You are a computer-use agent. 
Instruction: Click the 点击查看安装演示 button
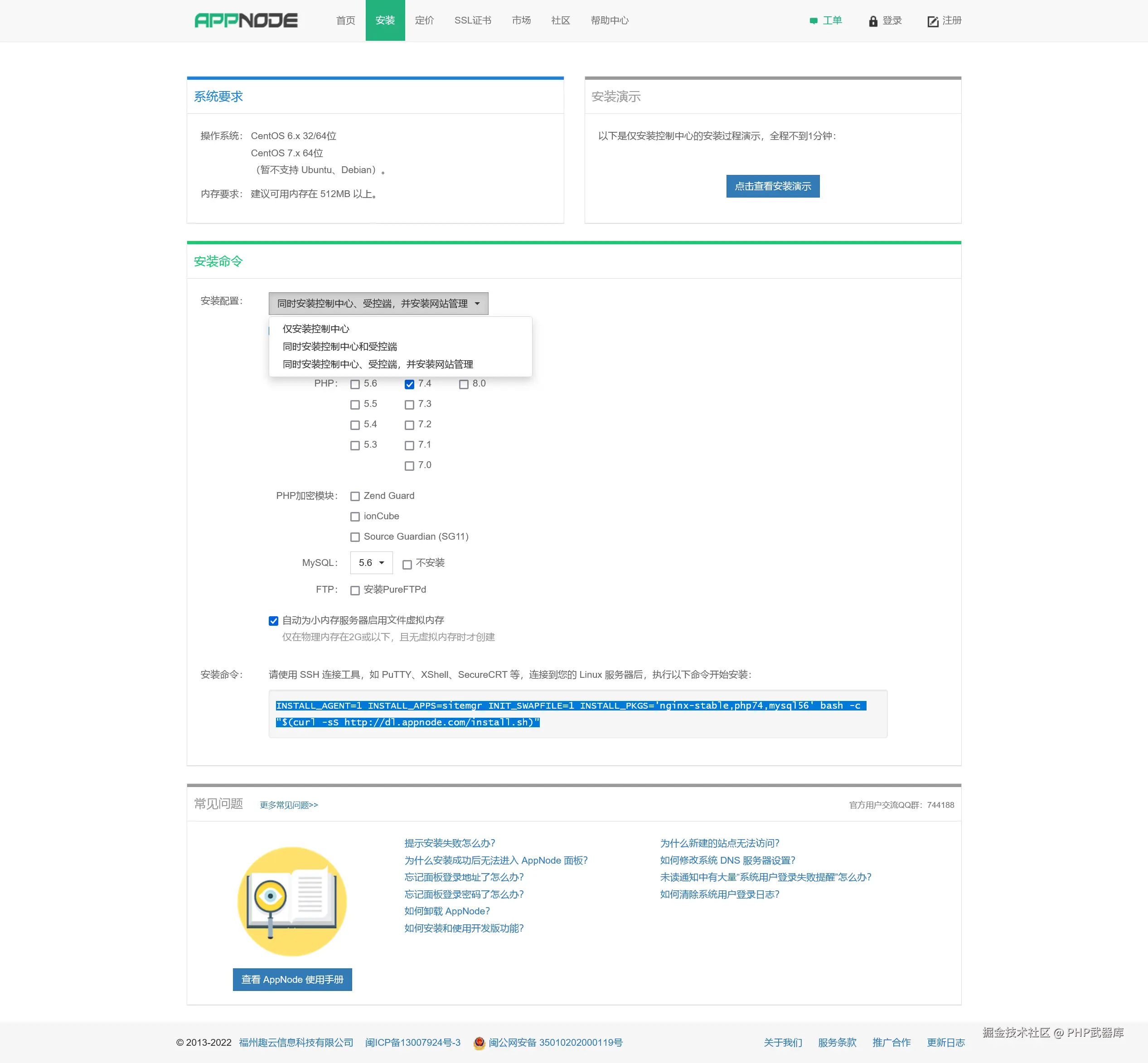[x=772, y=186]
